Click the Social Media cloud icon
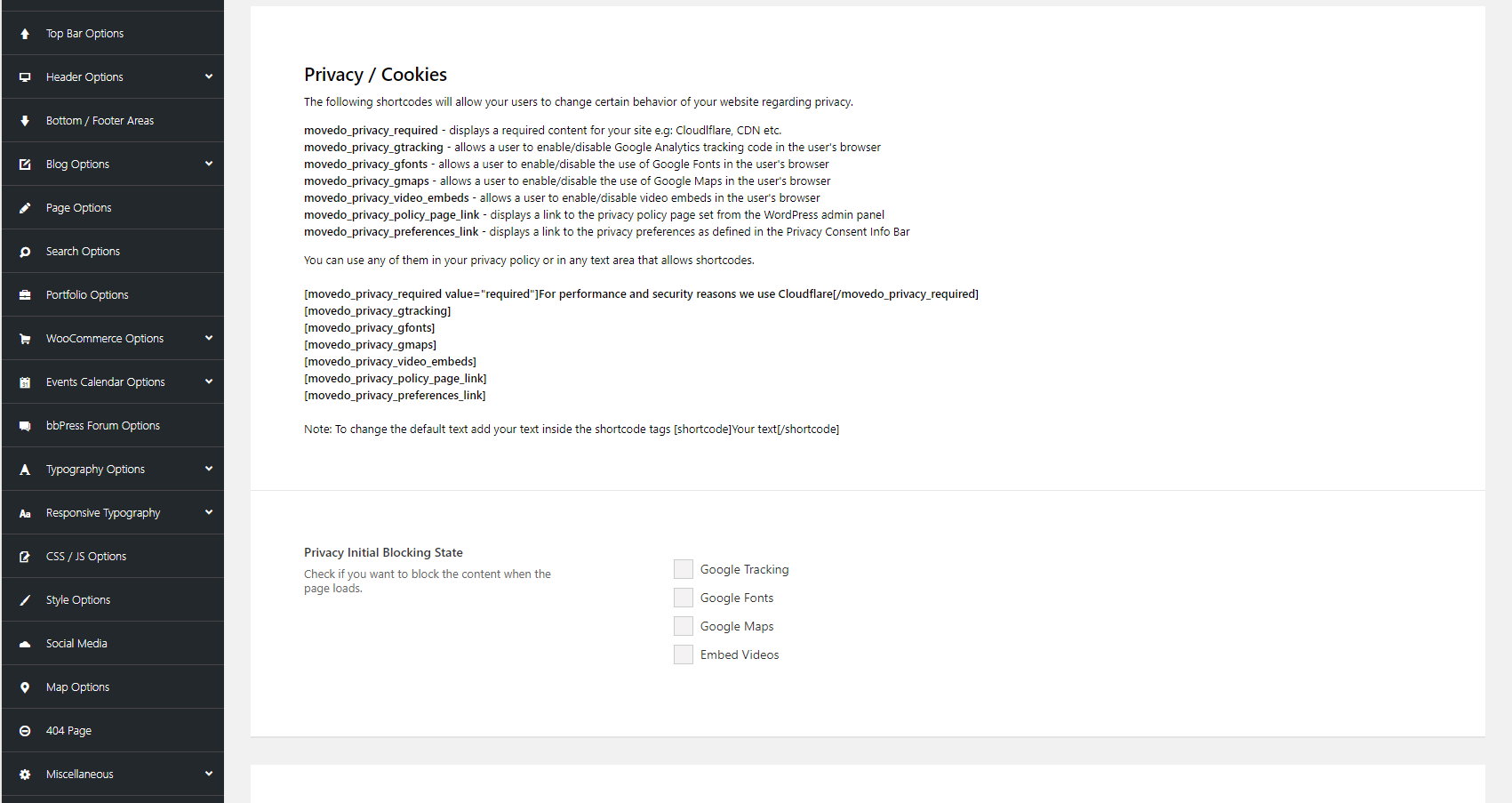The width and height of the screenshot is (1512, 803). point(25,644)
